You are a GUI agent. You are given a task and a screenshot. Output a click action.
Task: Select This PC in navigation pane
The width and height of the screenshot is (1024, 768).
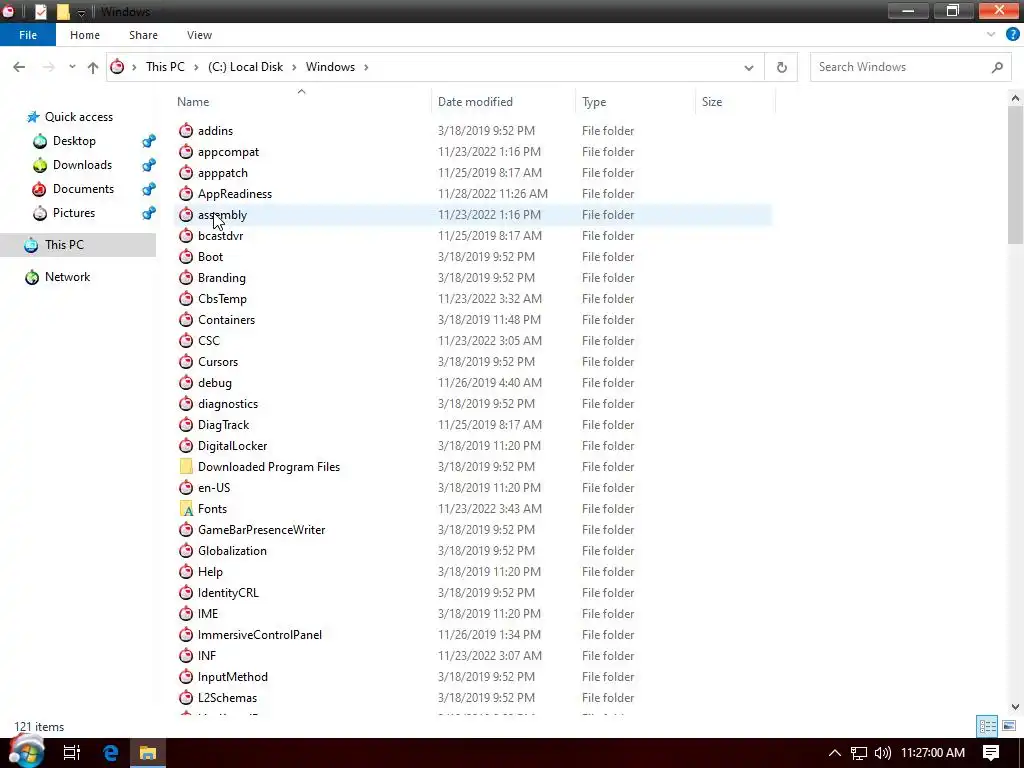tap(64, 245)
